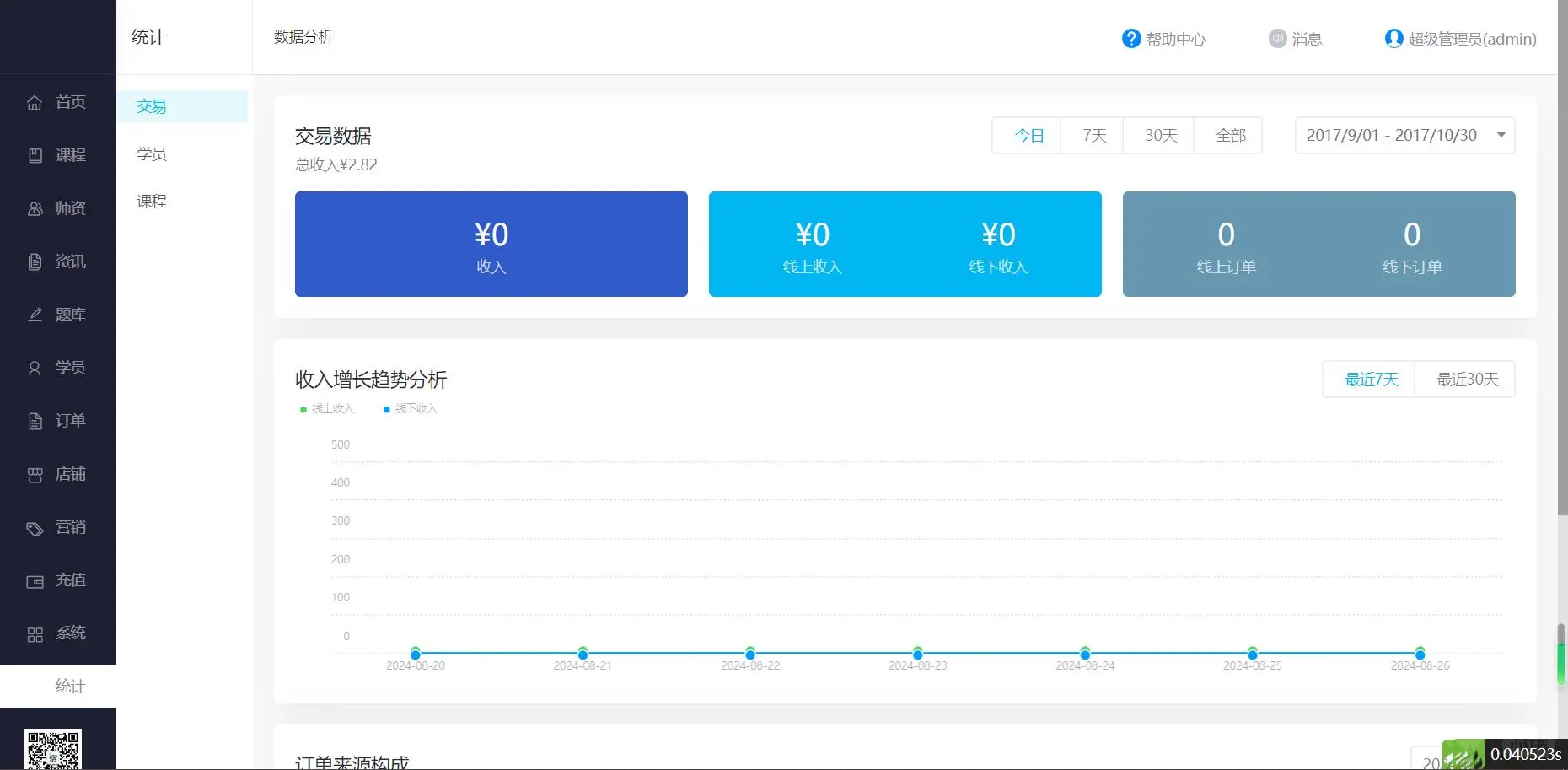Viewport: 1568px width, 770px height.
Task: Click the tag icon beside 营销
Action: tap(35, 528)
